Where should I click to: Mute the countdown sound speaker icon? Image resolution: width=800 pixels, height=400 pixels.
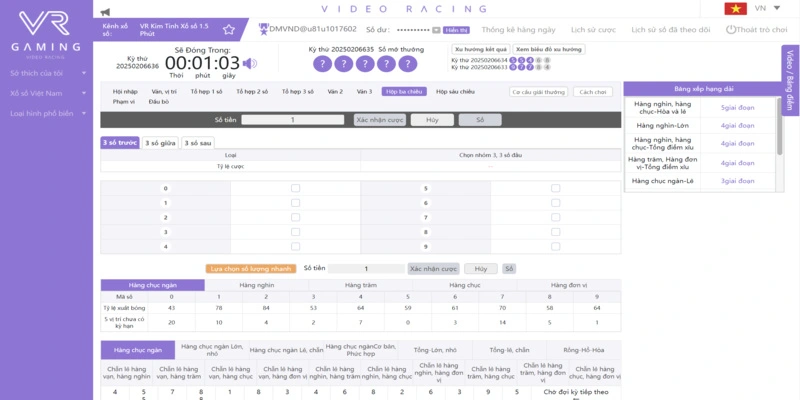tap(249, 64)
